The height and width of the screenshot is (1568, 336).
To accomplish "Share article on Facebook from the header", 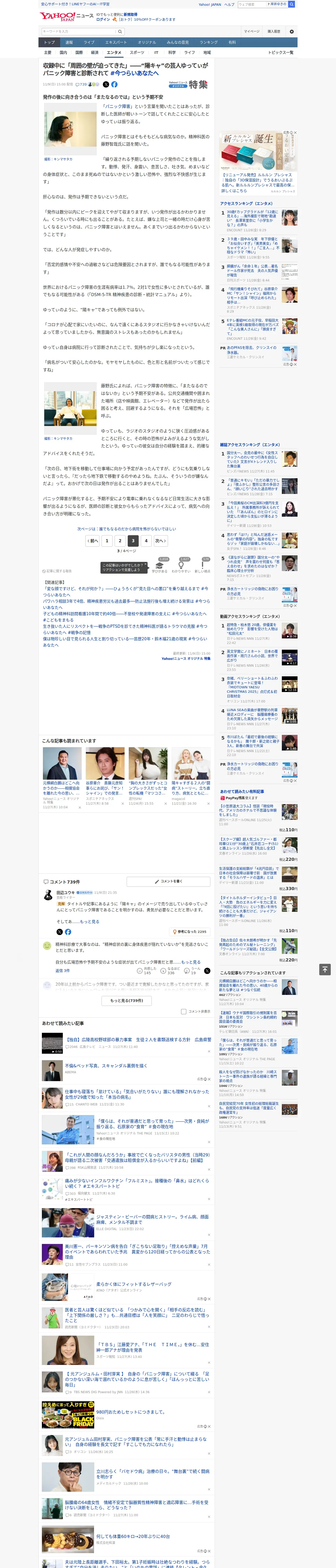I will tap(114, 85).
